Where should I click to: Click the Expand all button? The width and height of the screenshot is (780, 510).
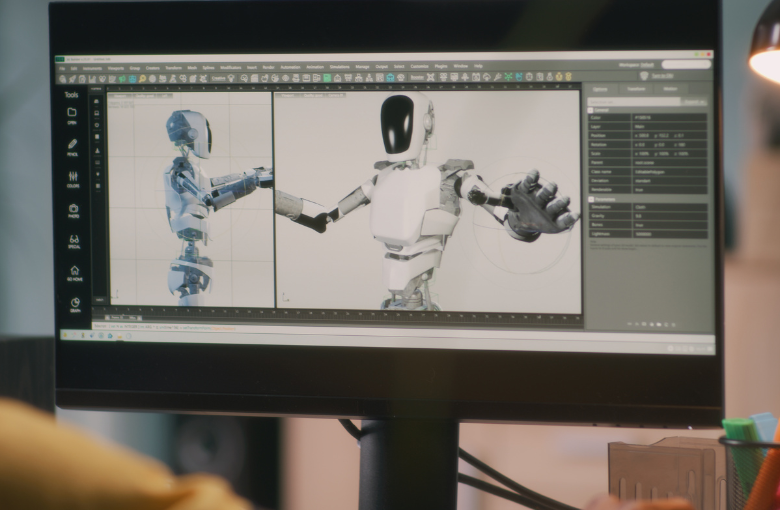693,101
